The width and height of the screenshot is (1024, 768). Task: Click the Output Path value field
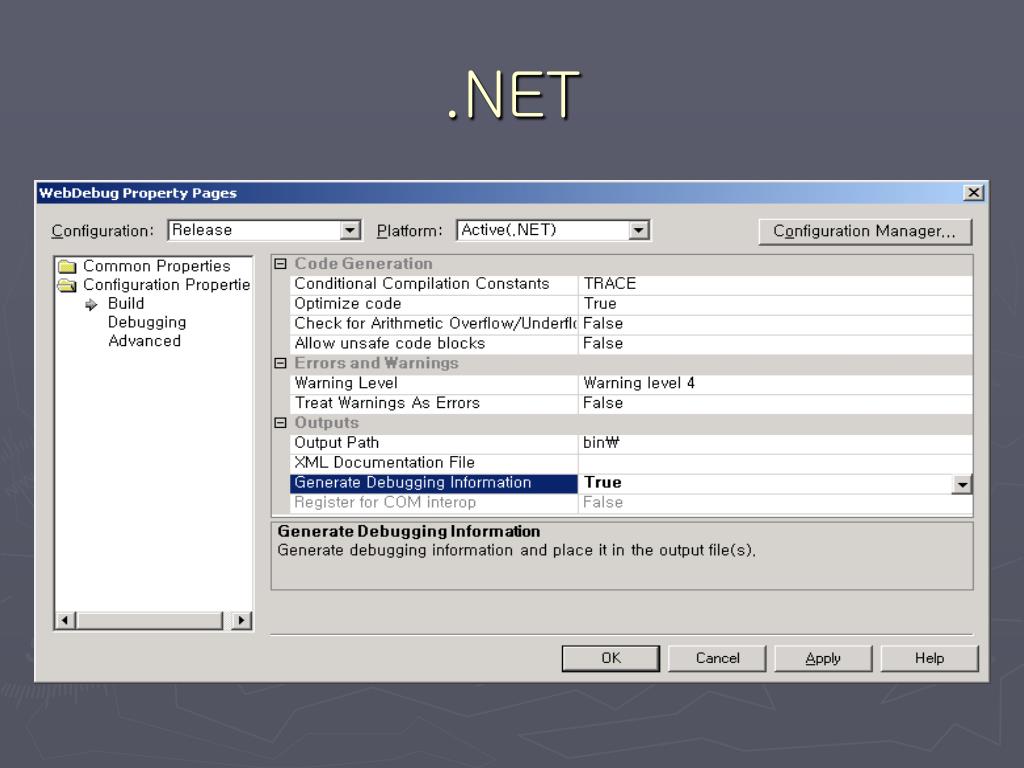click(775, 443)
